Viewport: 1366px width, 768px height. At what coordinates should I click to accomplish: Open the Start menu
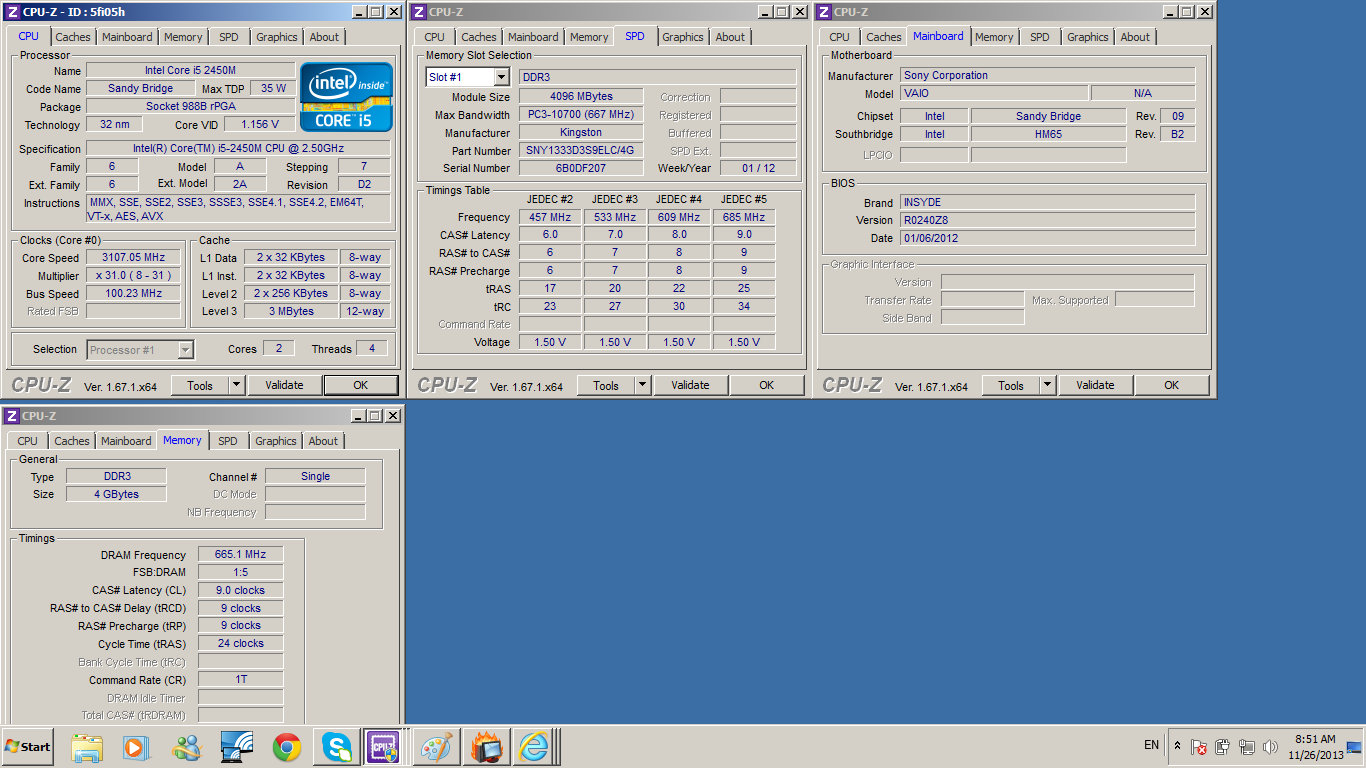click(x=29, y=746)
